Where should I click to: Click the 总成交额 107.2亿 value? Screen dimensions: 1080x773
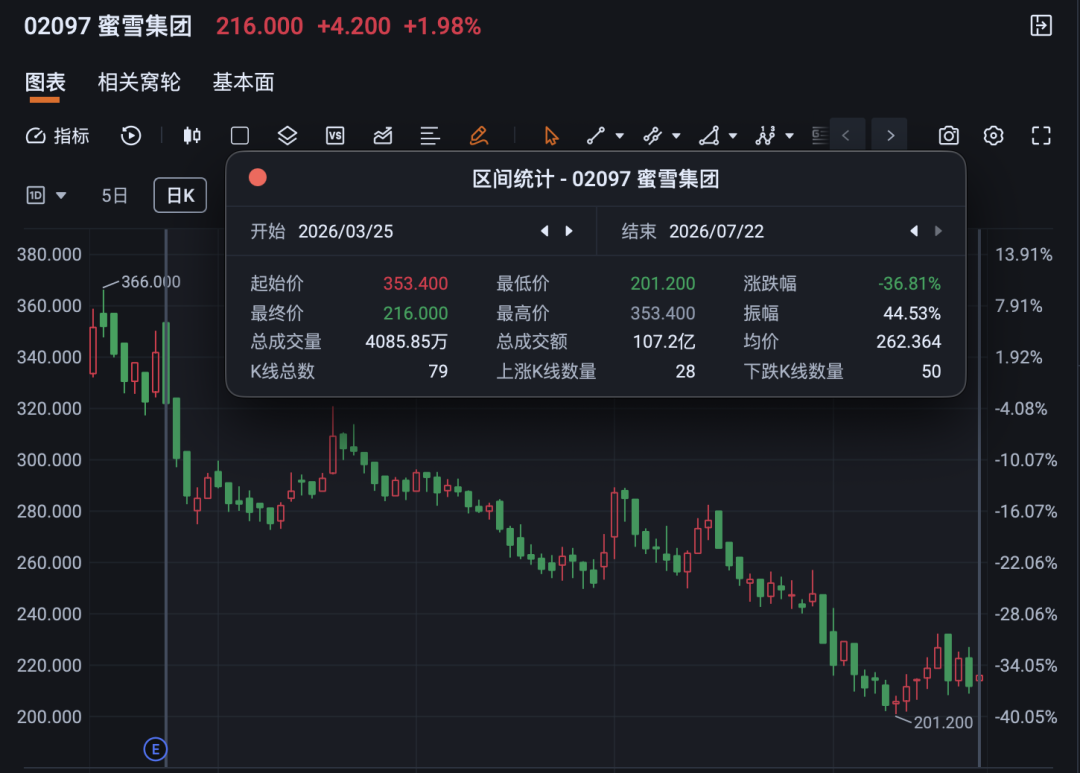click(x=664, y=342)
